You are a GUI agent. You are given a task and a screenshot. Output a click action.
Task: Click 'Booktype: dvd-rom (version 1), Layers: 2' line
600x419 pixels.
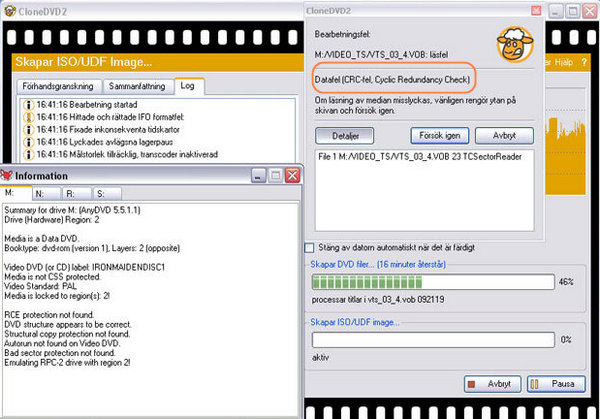92,248
